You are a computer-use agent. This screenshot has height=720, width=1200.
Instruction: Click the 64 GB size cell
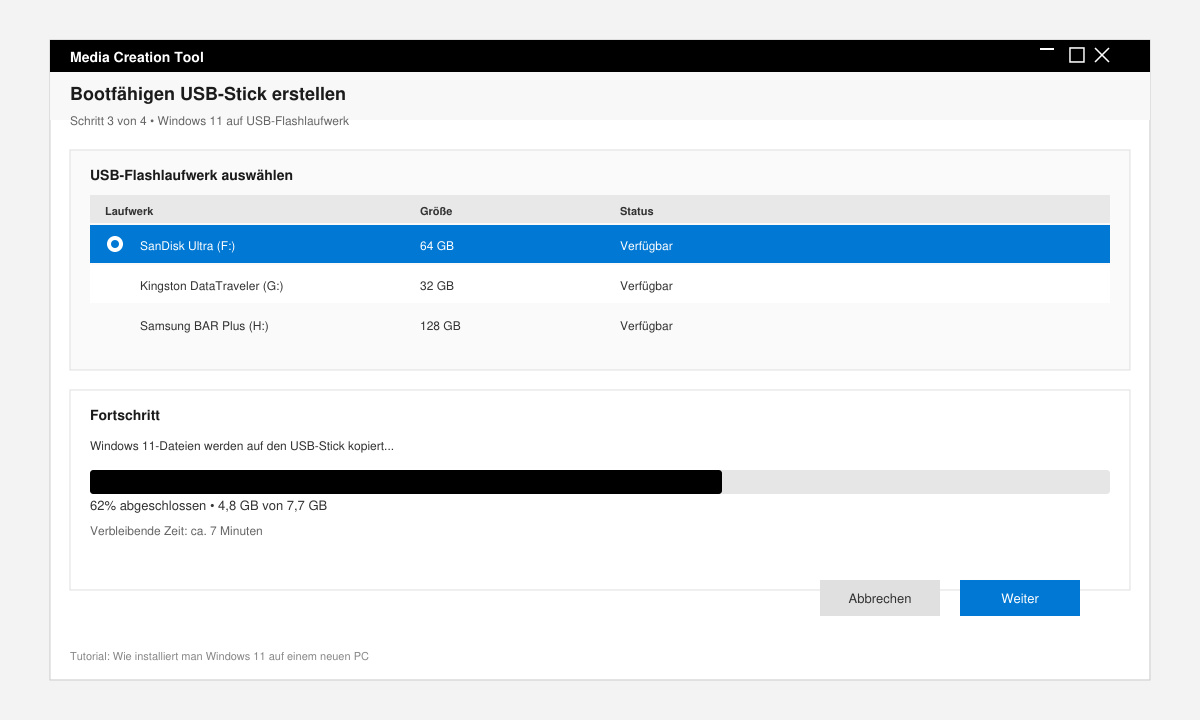(x=437, y=245)
